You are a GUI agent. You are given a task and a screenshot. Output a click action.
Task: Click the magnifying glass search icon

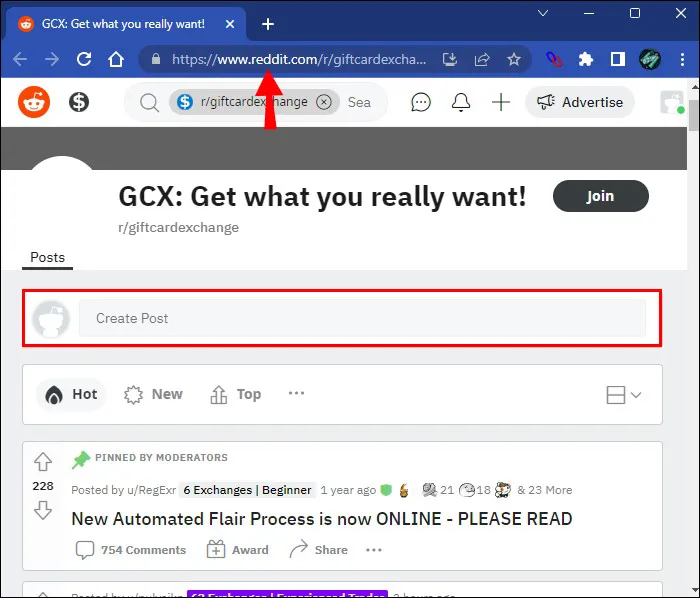tap(149, 103)
